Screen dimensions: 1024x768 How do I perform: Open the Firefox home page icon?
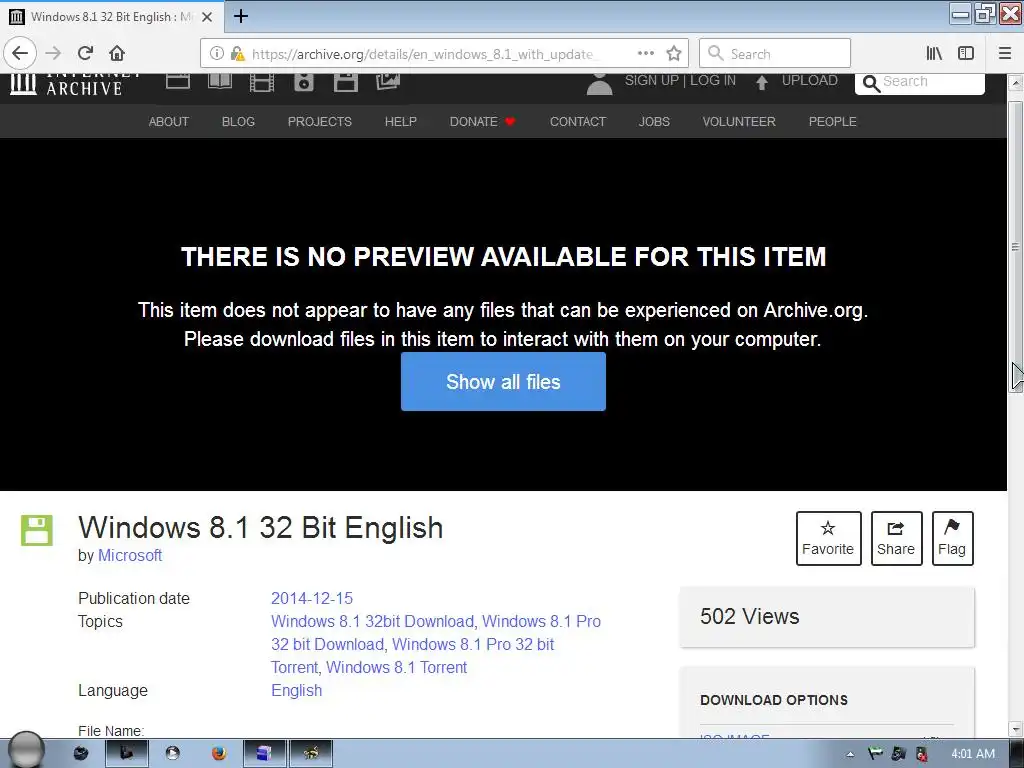pos(117,53)
